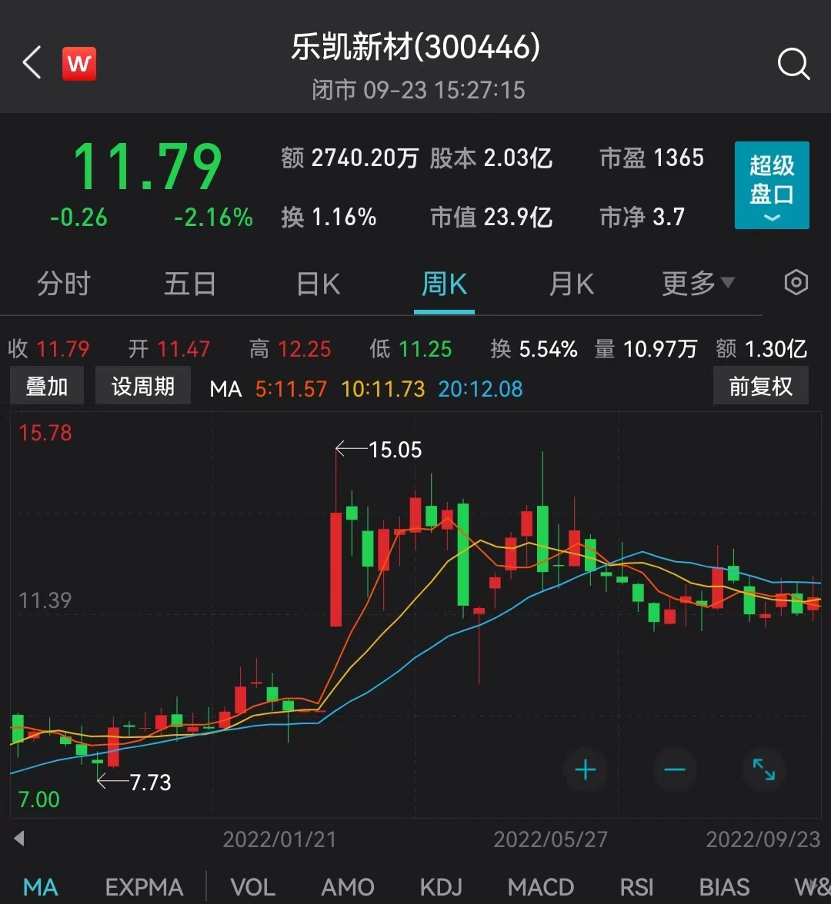Viewport: 832px width, 904px height.
Task: Tap weekly 额 1.30亿 amount
Action: (761, 349)
